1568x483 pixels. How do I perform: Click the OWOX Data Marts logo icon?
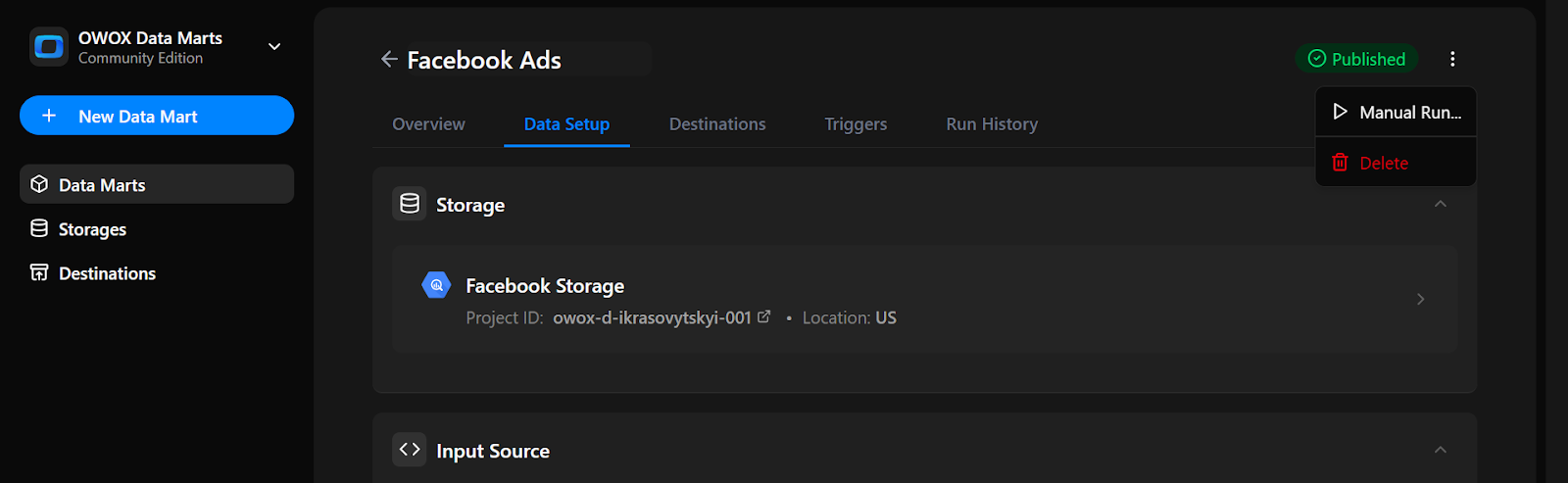click(48, 47)
